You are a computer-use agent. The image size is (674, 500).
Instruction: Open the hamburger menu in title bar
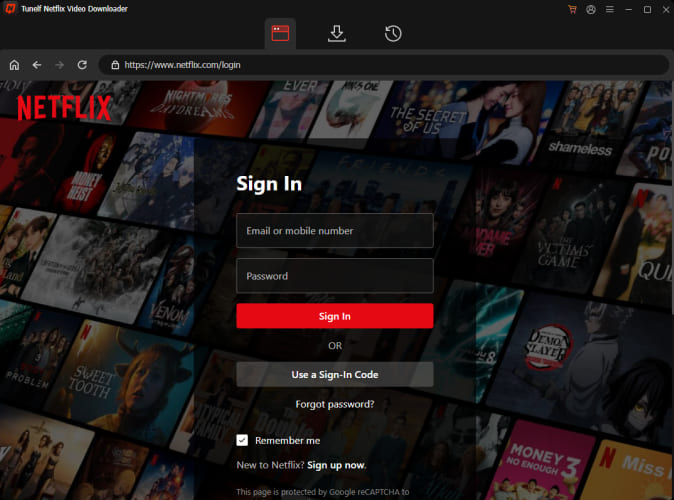pos(610,9)
